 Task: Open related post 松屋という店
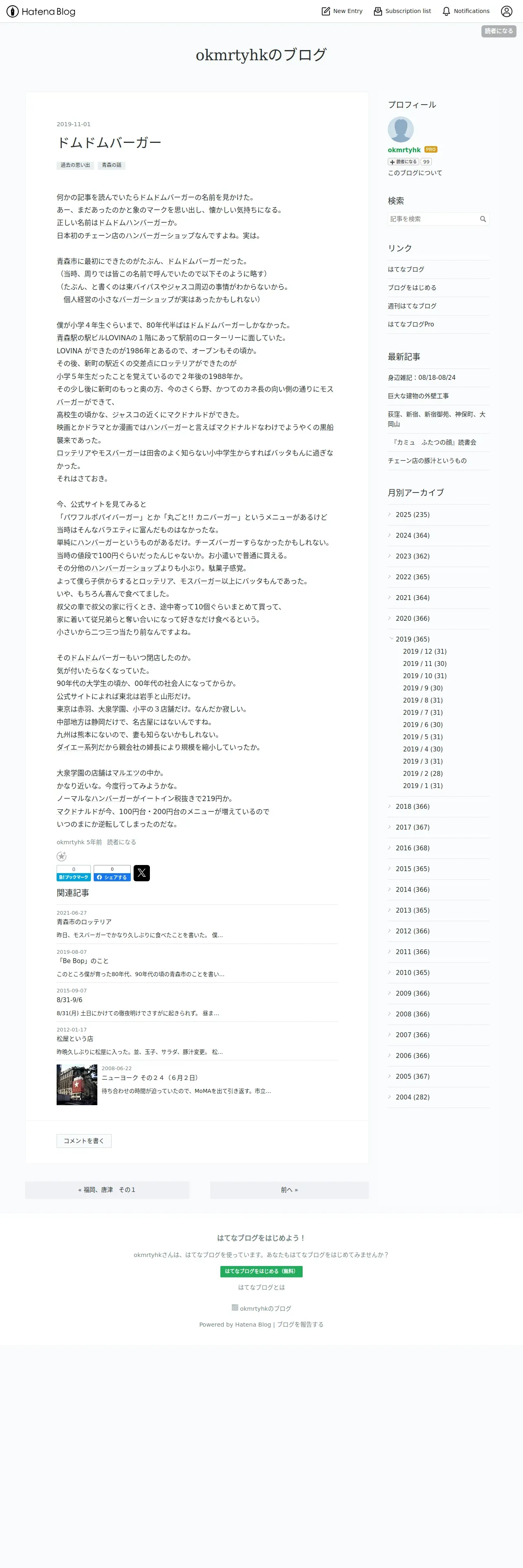(x=75, y=1038)
